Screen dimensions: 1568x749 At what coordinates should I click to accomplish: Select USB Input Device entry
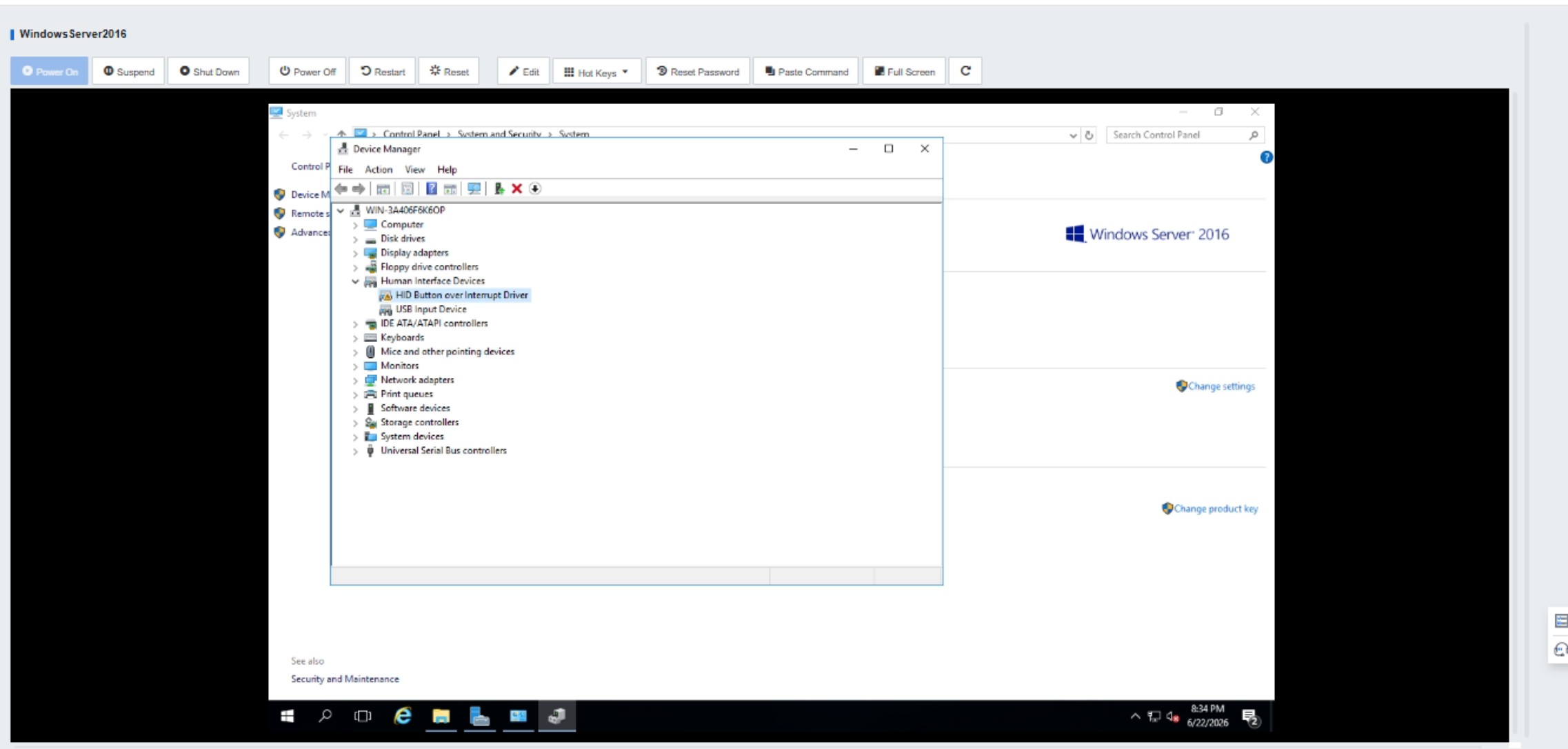[431, 310]
